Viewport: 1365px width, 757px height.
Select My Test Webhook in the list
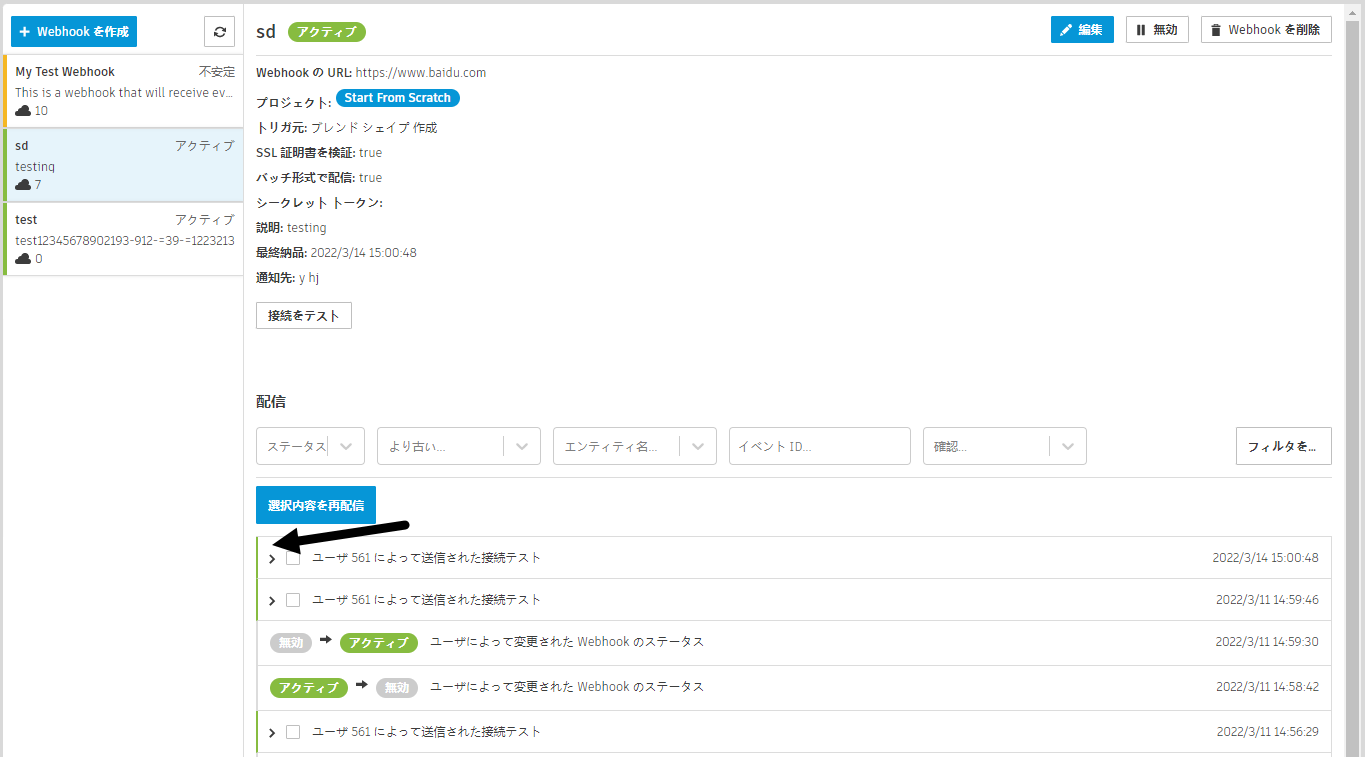pyautogui.click(x=123, y=91)
